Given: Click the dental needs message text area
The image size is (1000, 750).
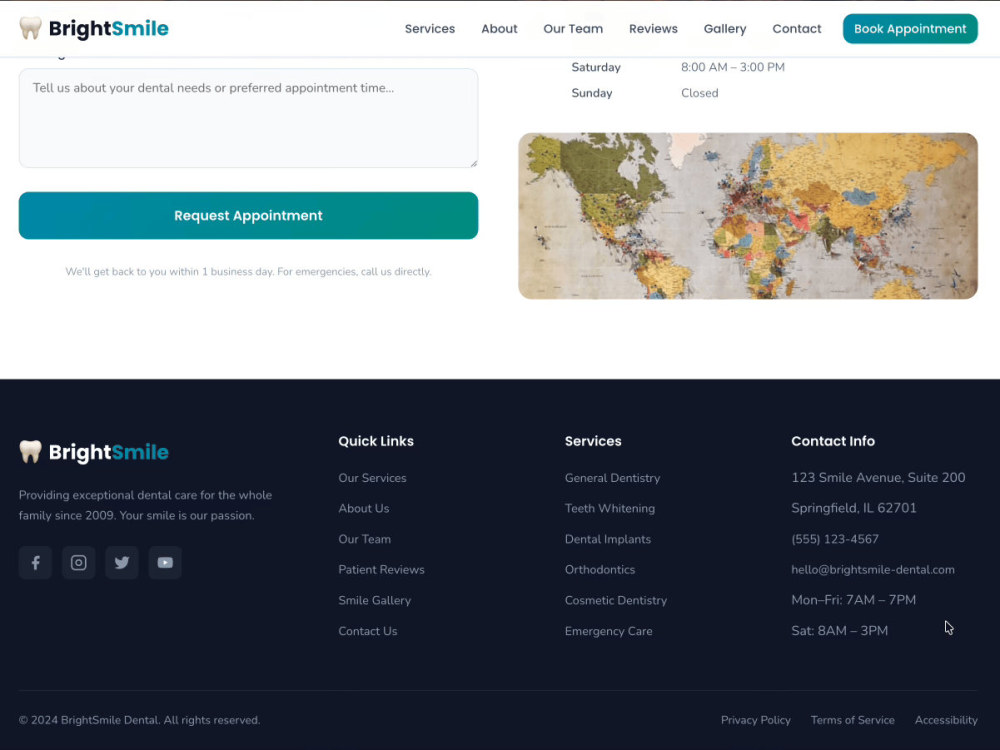Looking at the screenshot, I should tap(248, 118).
